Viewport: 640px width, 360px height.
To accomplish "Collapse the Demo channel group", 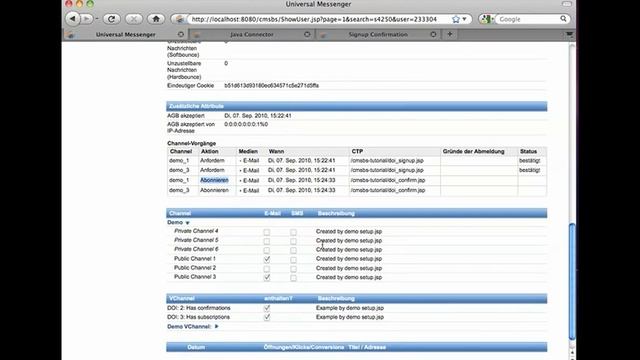I will tap(187, 223).
